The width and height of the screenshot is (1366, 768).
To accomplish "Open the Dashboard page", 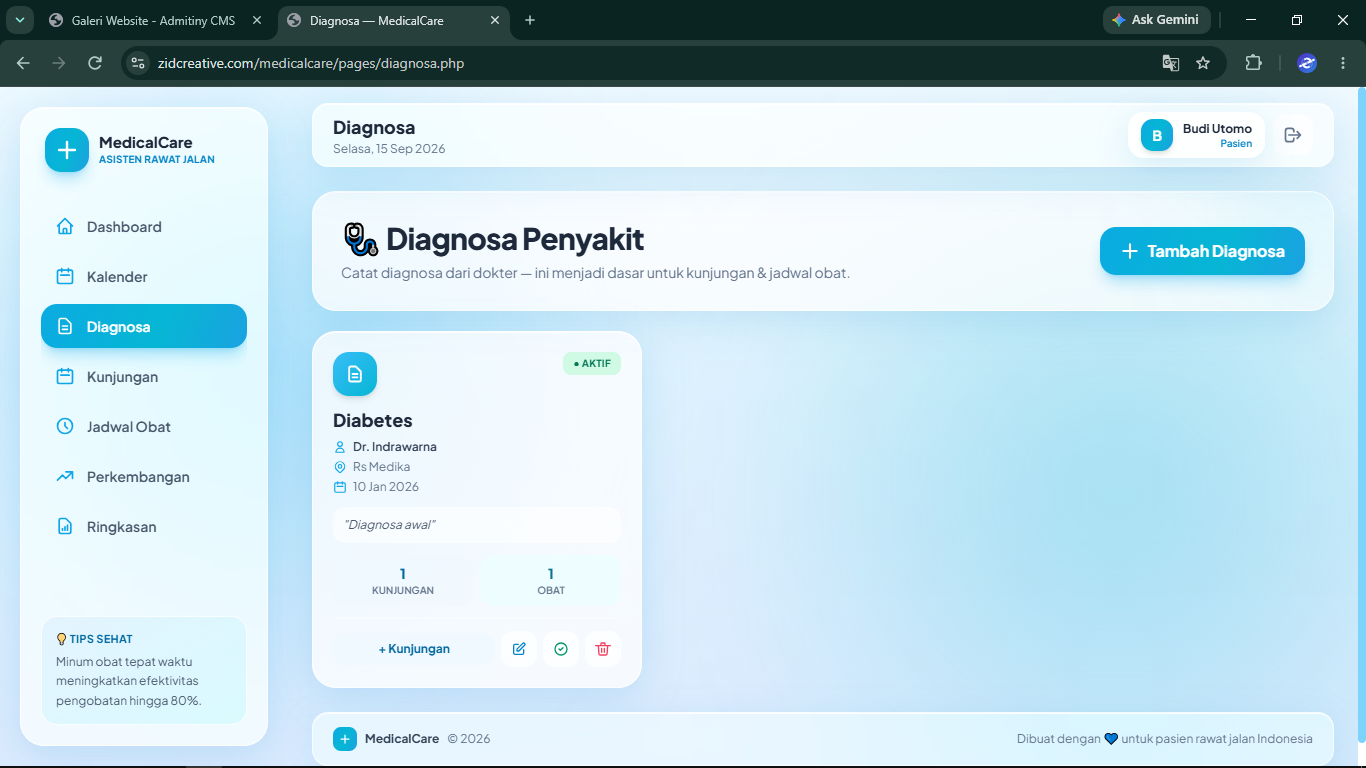I will pos(144,227).
